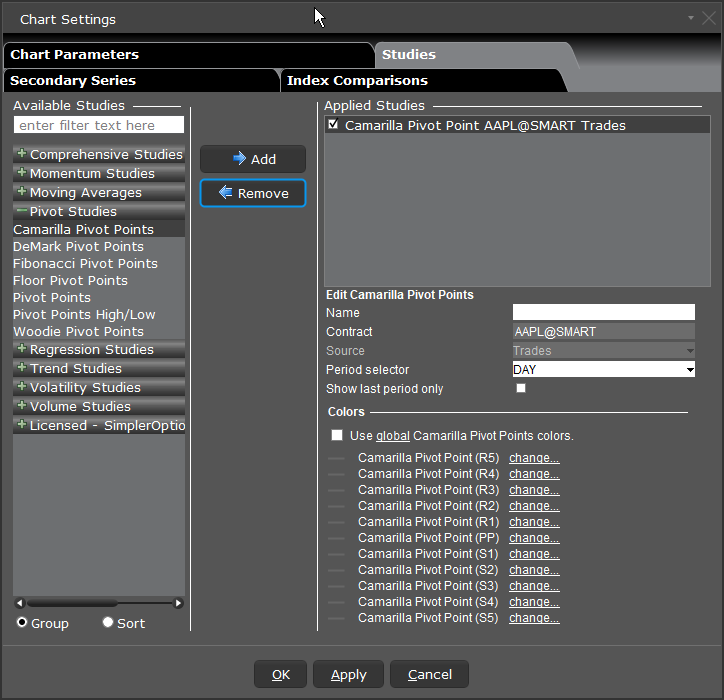The width and height of the screenshot is (724, 700).
Task: Change color for Camarilla Pivot Point (R3)
Action: pos(534,489)
